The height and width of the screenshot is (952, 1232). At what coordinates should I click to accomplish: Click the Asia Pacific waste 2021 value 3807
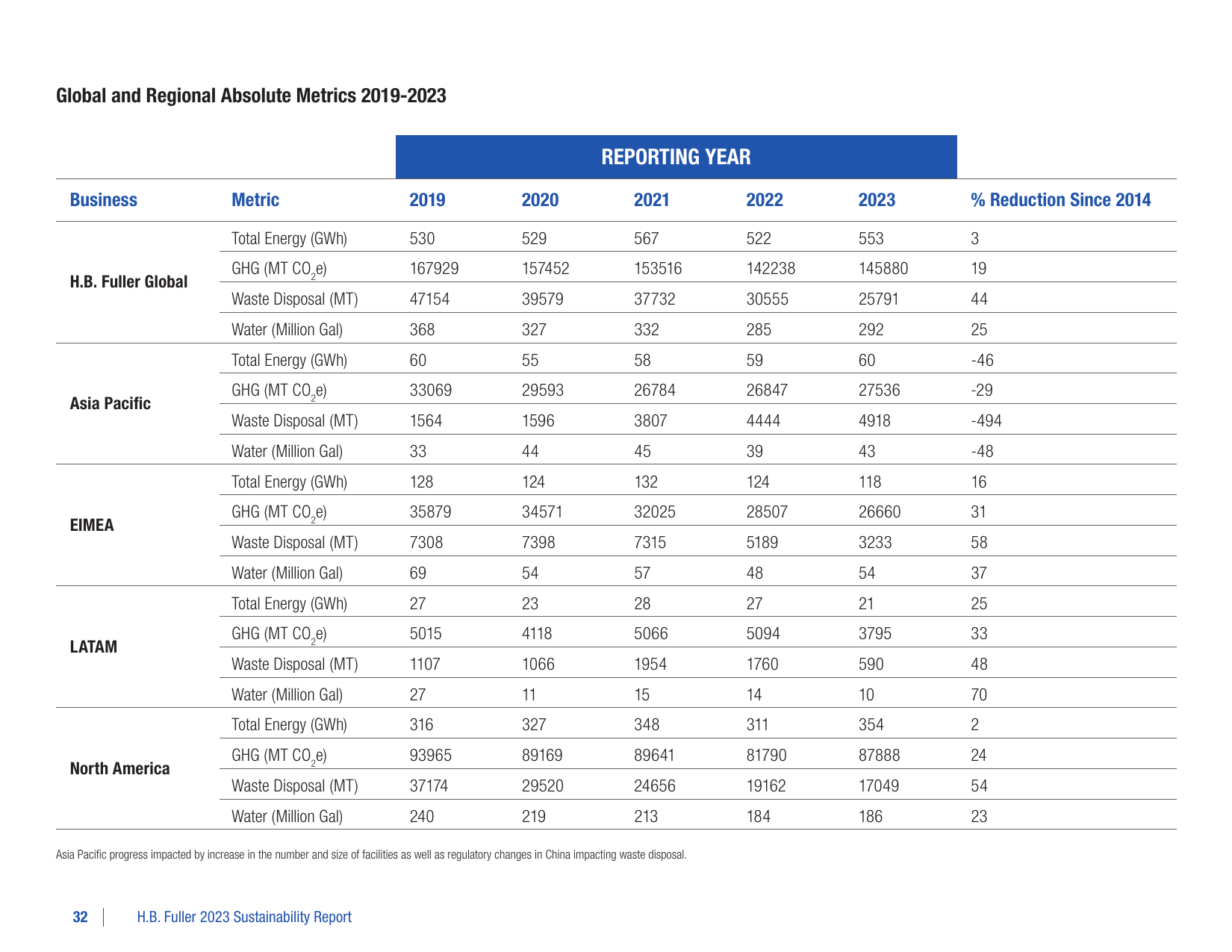(650, 421)
